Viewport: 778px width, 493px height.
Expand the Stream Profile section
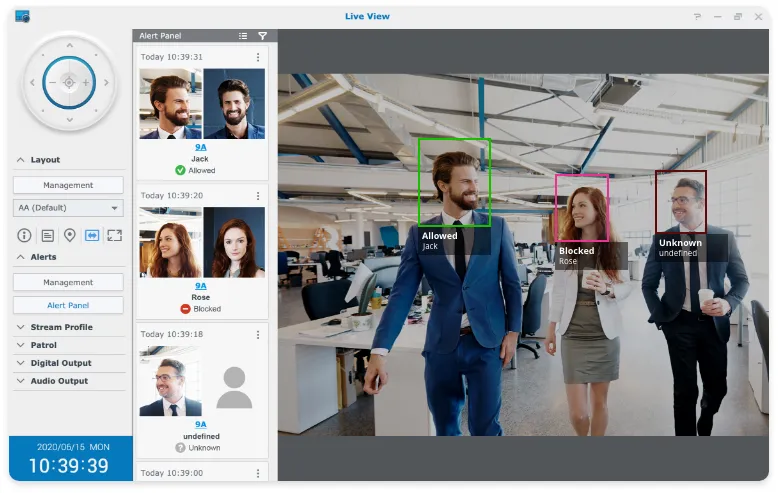click(61, 327)
